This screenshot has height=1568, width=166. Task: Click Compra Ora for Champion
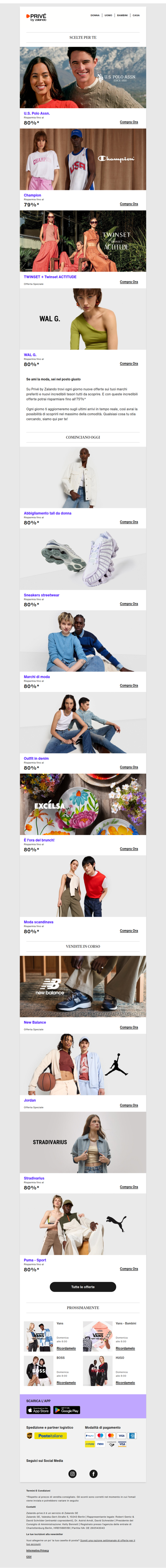[x=129, y=204]
